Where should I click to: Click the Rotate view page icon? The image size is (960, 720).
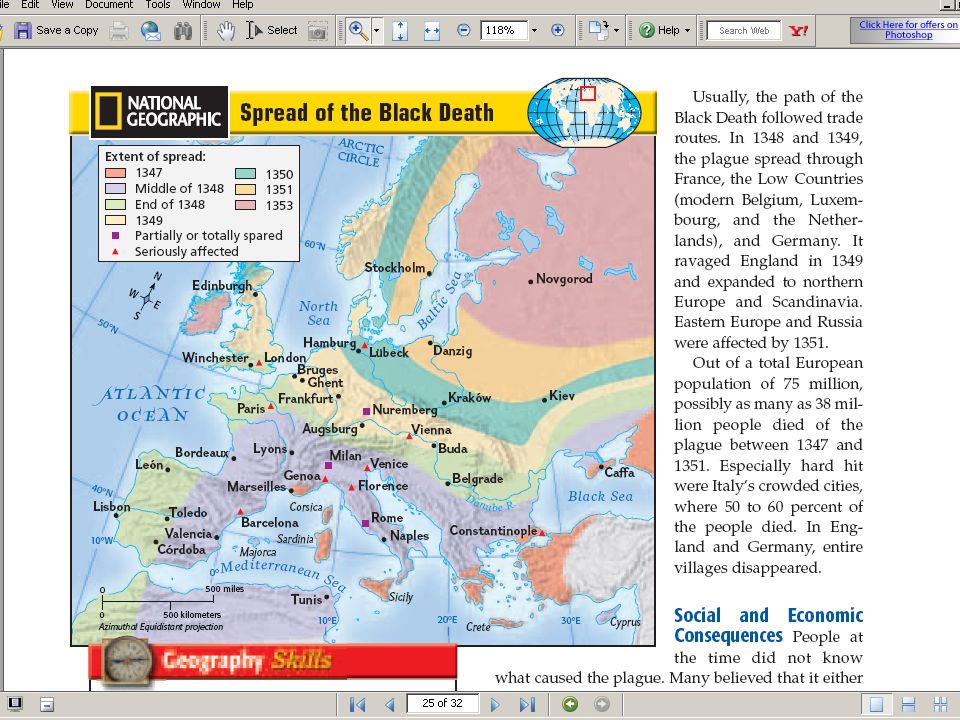598,29
